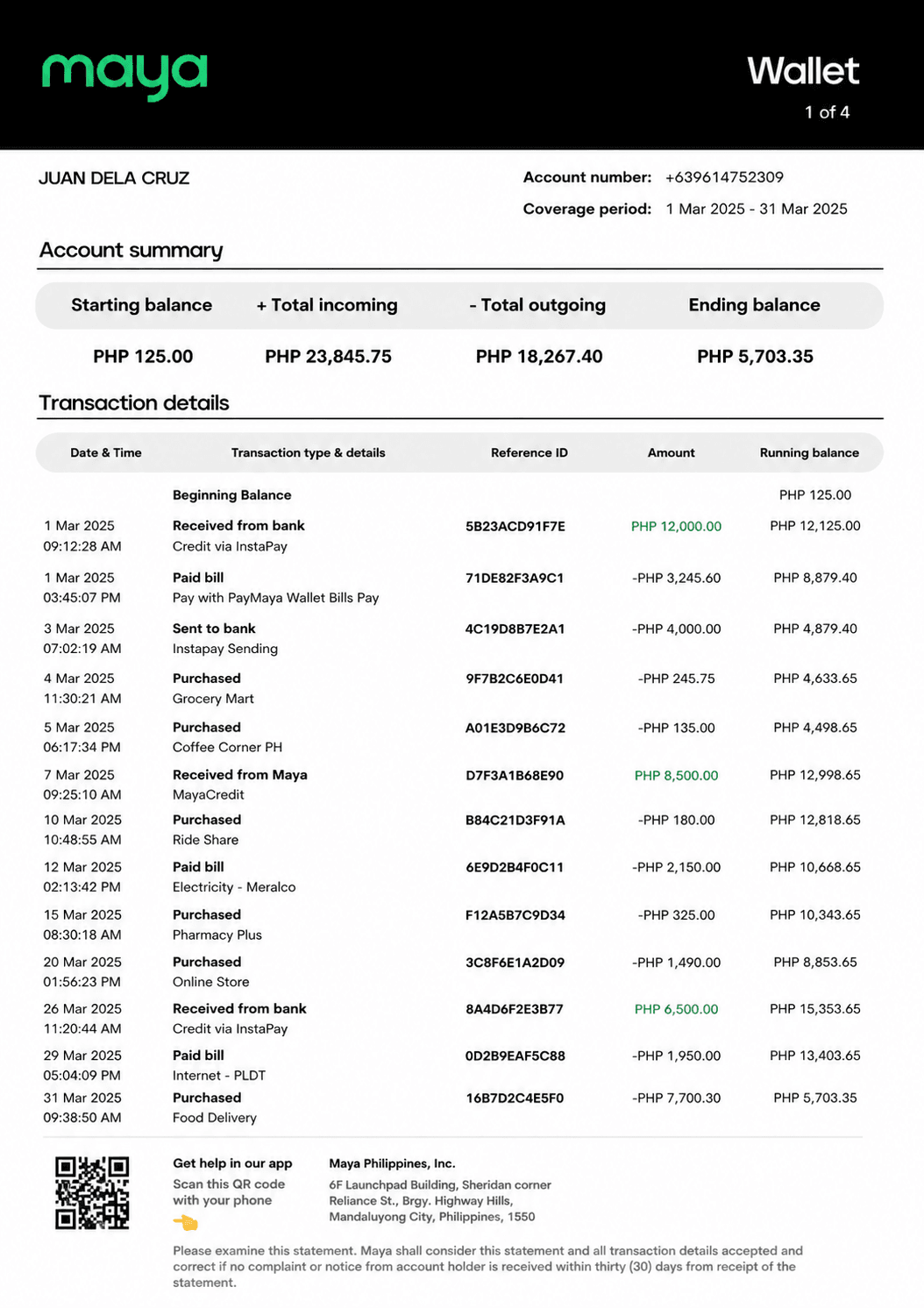This screenshot has height=1308, width=924.
Task: Click 'Get help in our app' text
Action: 232,1163
